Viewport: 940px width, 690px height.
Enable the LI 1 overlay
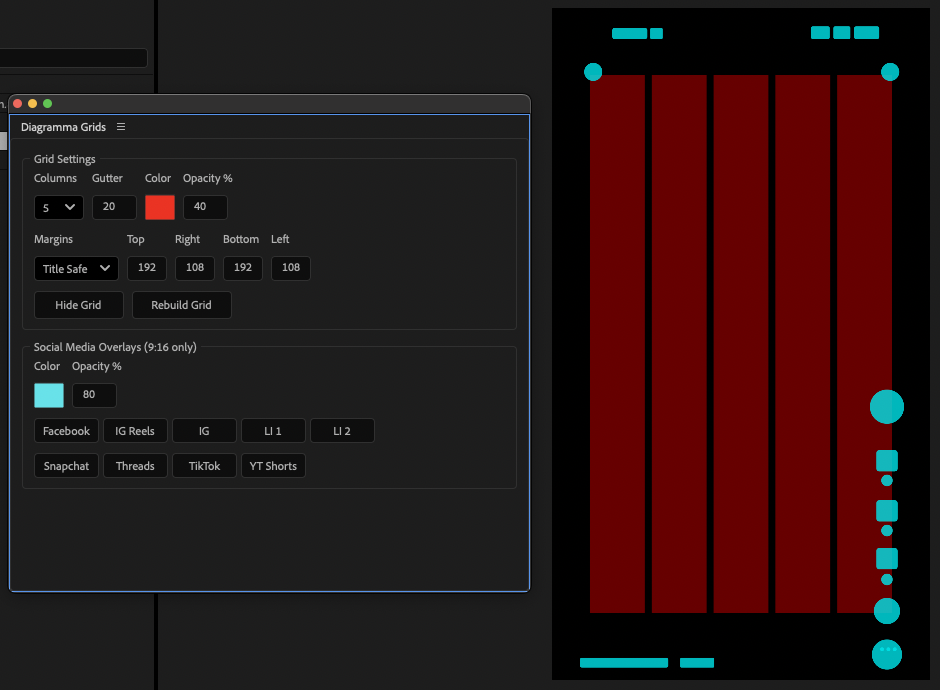coord(273,430)
